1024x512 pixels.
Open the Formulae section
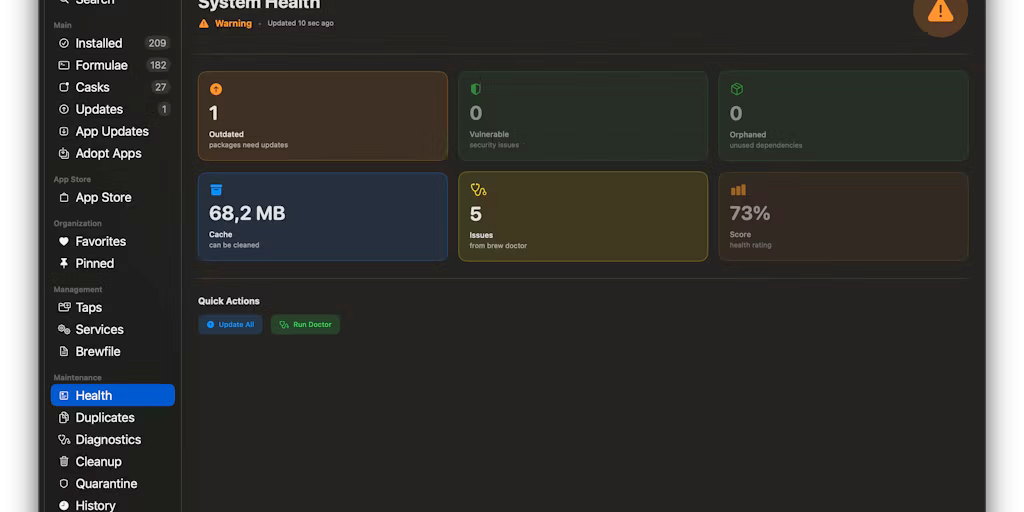pos(101,65)
